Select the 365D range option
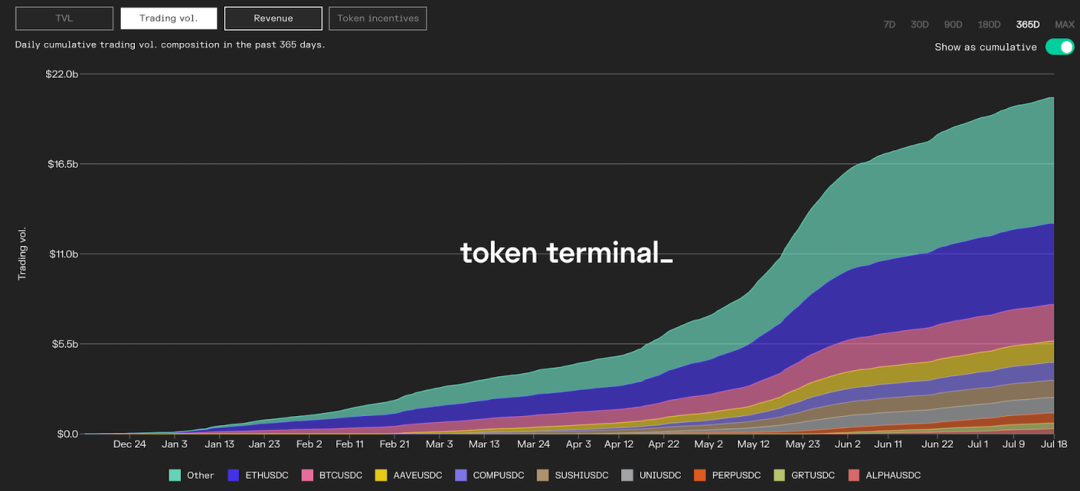The width and height of the screenshot is (1080, 491). coord(1028,24)
